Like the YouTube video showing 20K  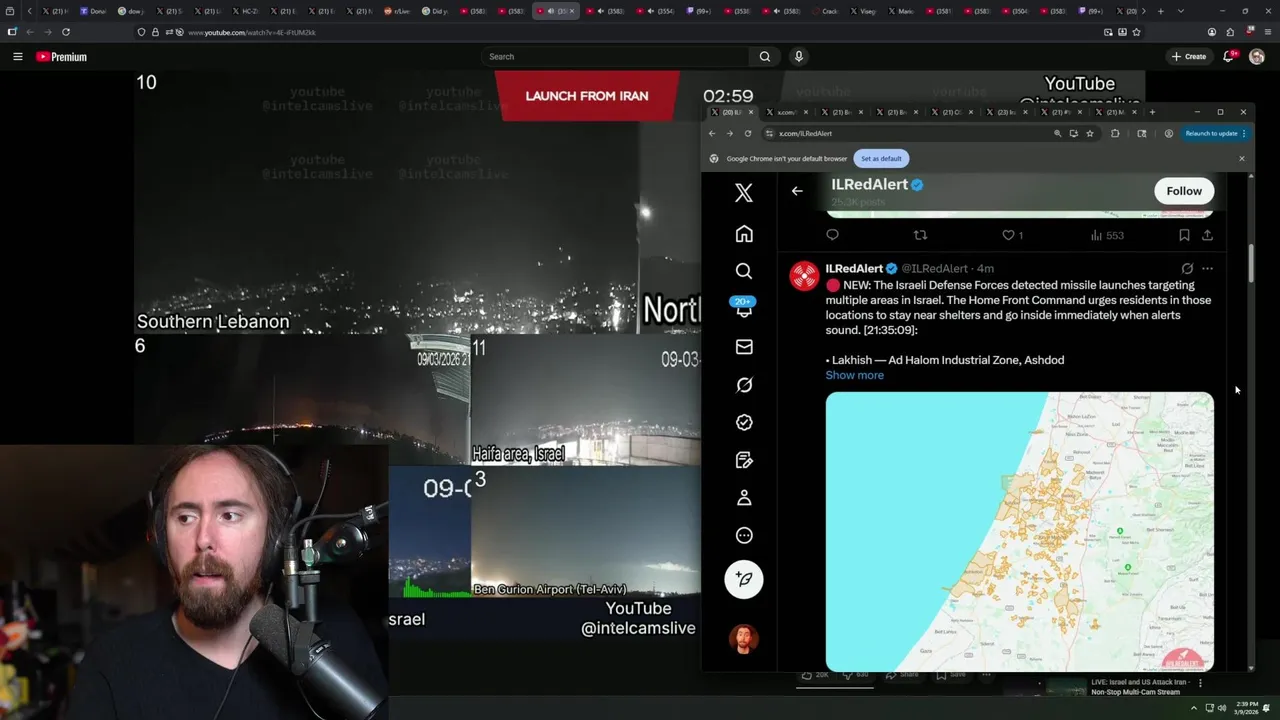817,675
